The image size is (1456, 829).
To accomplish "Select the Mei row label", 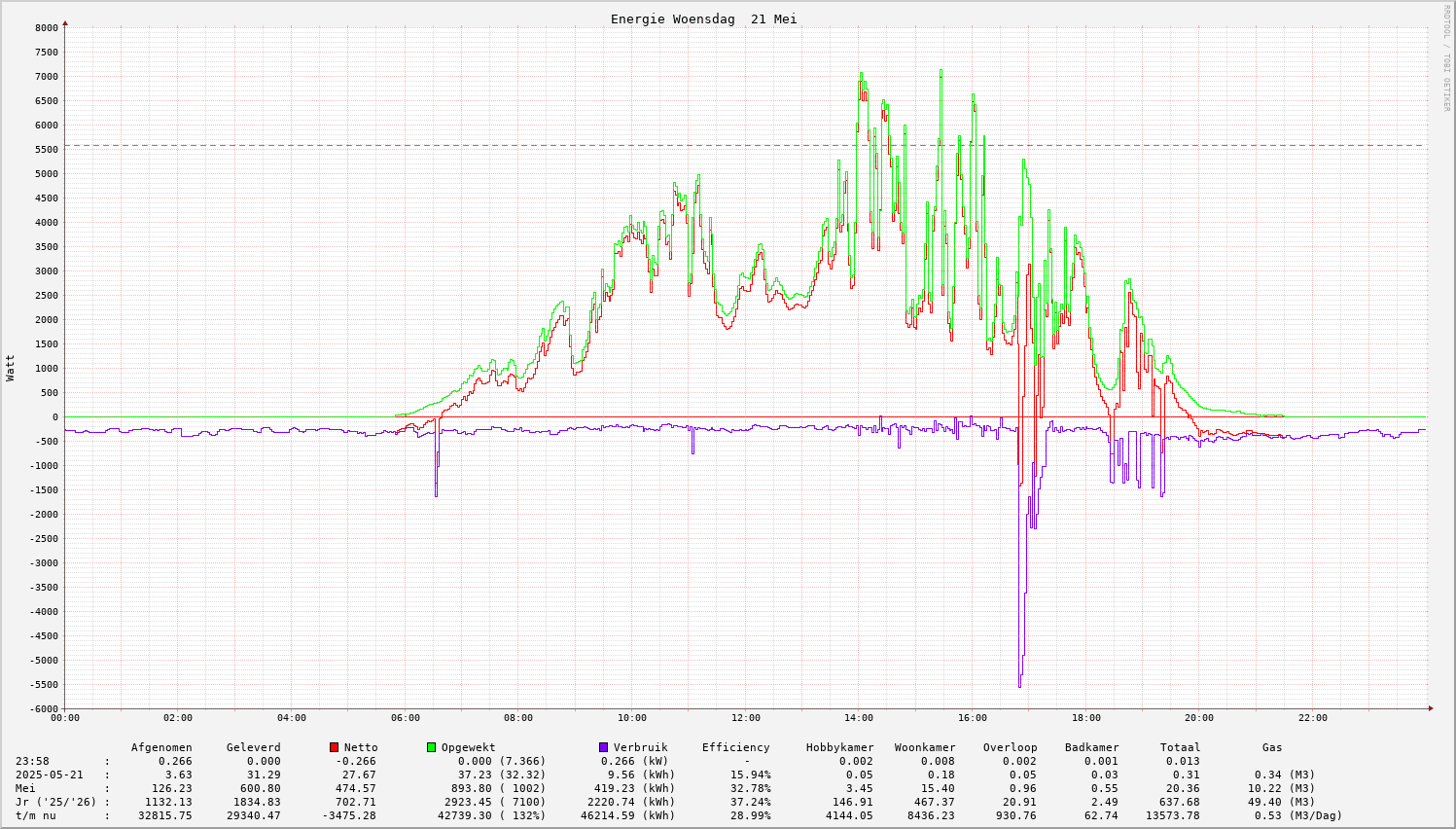I will [x=25, y=788].
